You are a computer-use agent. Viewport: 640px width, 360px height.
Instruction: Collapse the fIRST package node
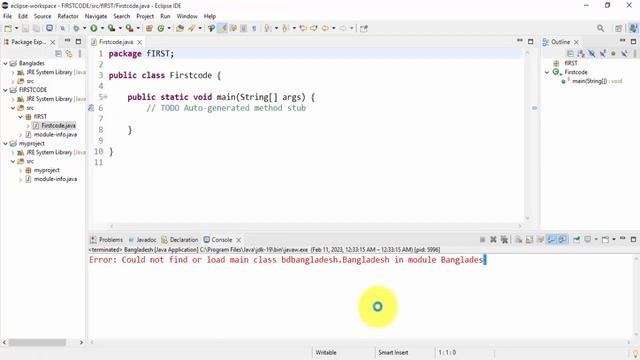coord(20,117)
